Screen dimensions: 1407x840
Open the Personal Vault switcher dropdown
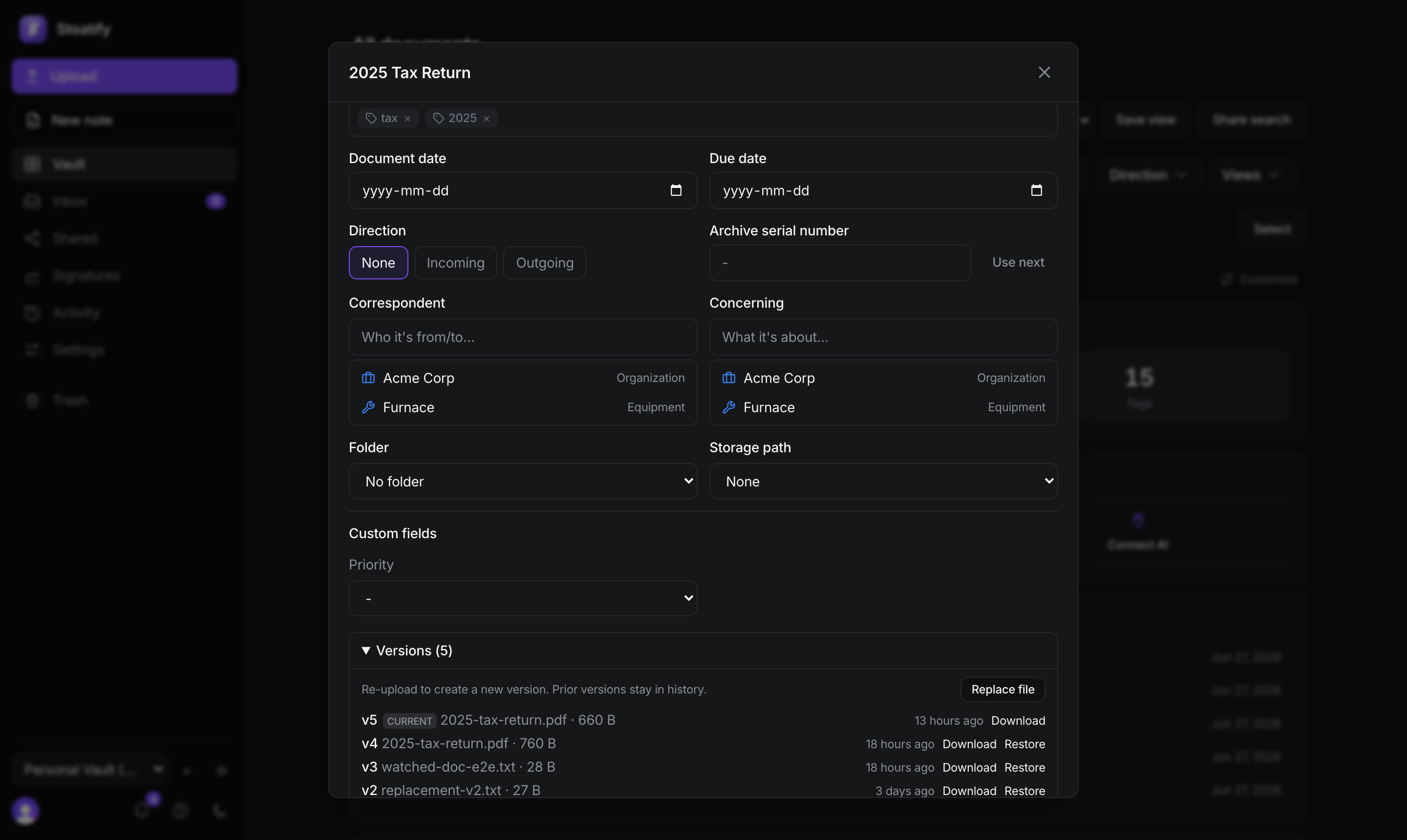point(89,770)
